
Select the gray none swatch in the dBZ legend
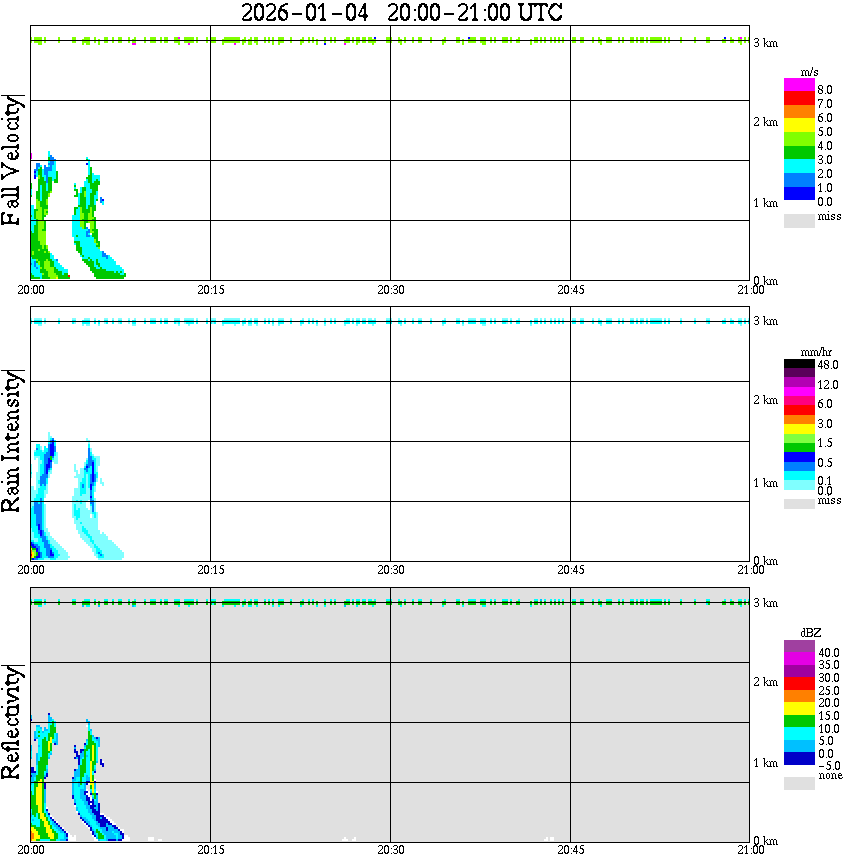pos(799,783)
